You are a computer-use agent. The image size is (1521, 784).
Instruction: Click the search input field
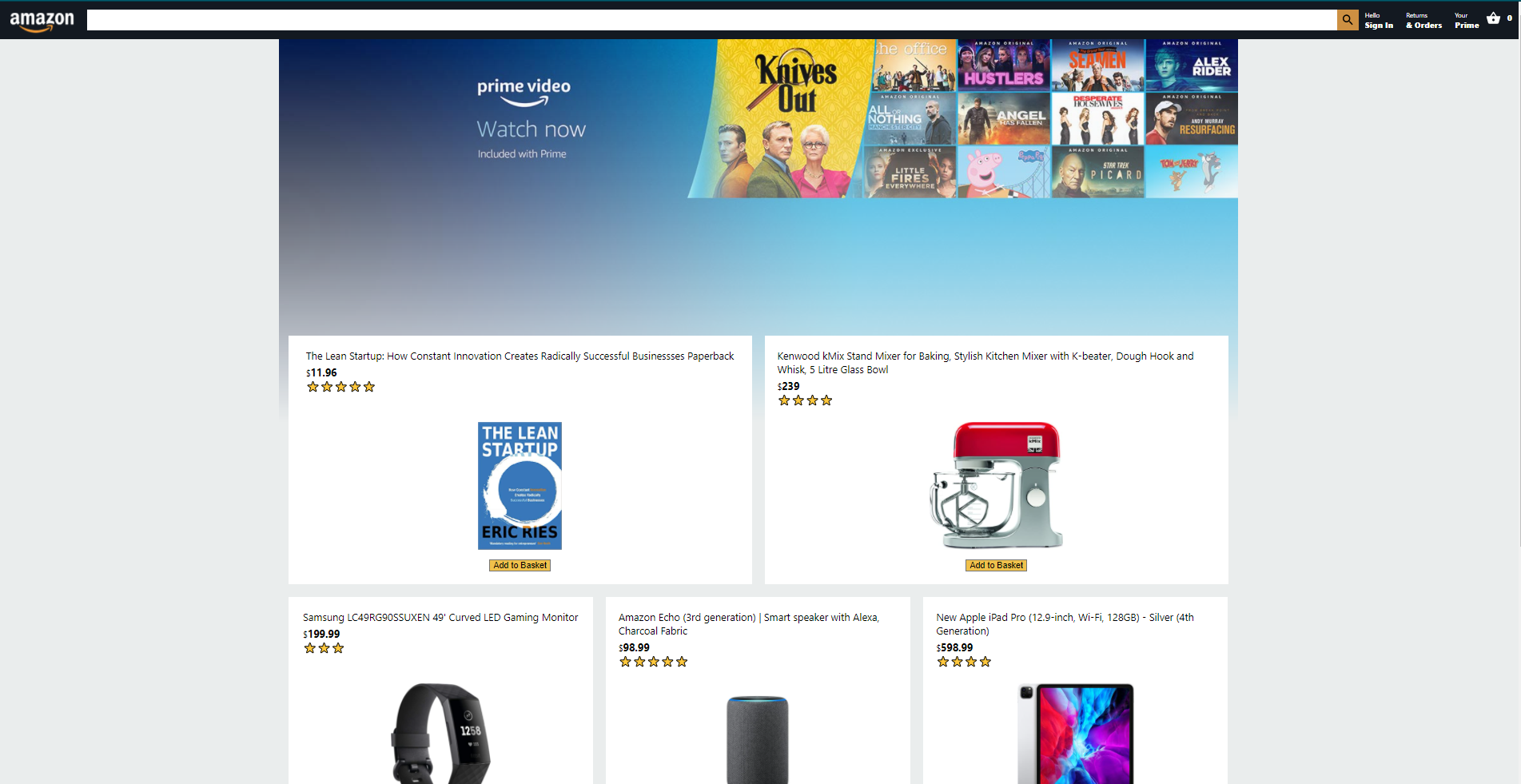point(711,20)
